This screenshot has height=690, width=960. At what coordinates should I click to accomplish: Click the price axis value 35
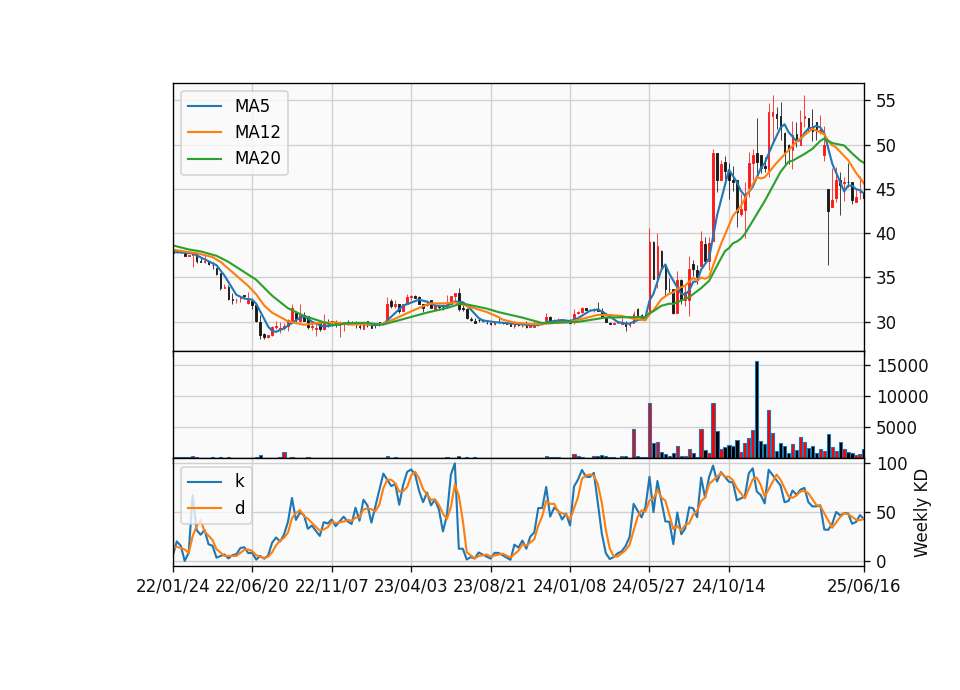click(885, 278)
